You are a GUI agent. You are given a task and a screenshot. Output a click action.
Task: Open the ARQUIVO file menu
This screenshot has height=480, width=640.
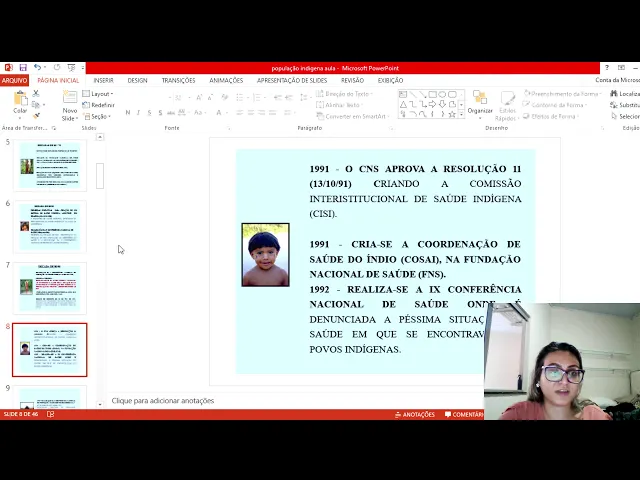click(14, 80)
